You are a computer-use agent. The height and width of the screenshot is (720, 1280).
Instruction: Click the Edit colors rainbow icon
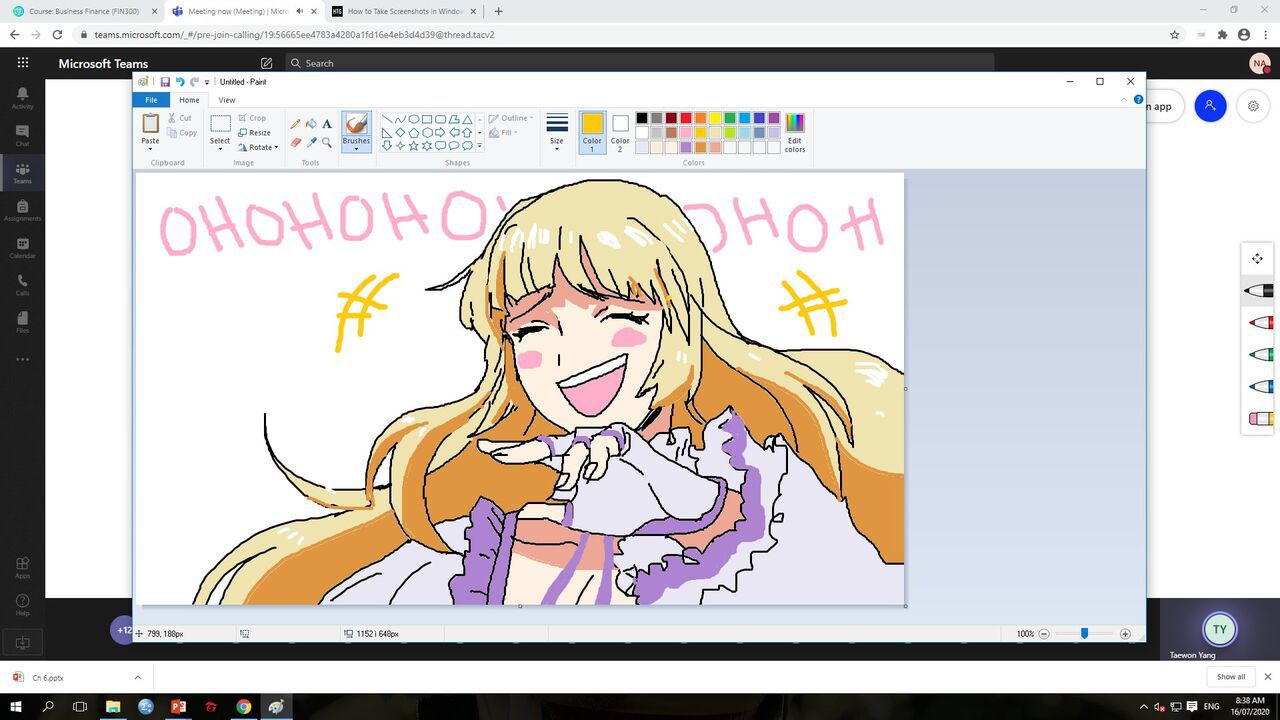click(795, 123)
